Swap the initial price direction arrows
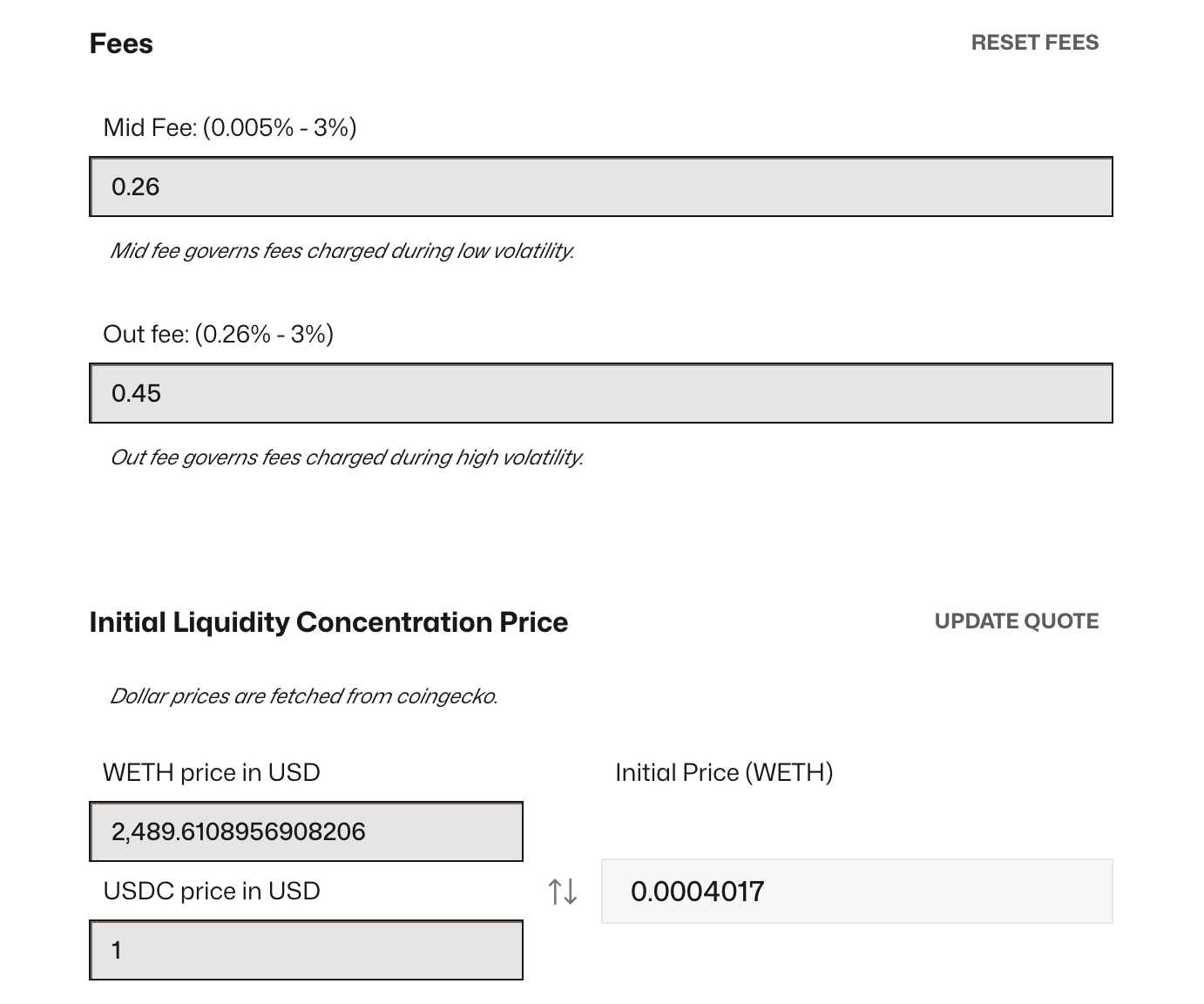Image resolution: width=1204 pixels, height=1004 pixels. click(x=563, y=892)
